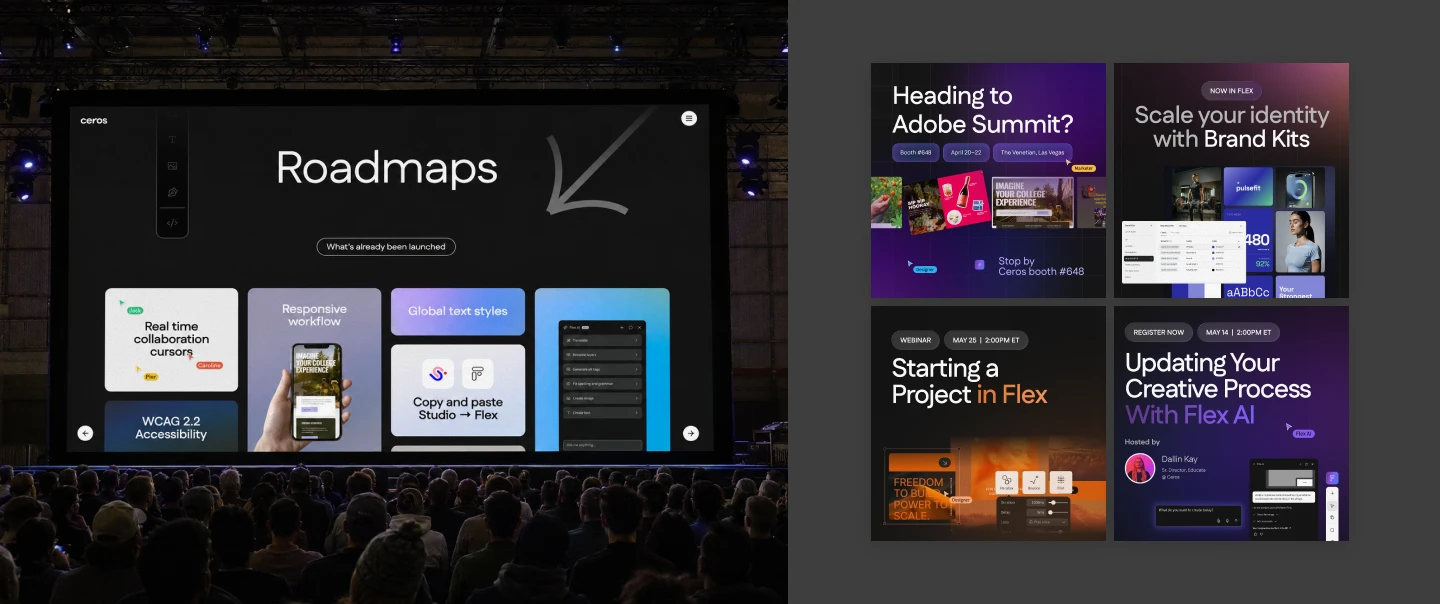Image resolution: width=1440 pixels, height=604 pixels.
Task: Select the text tool icon in vertical toolbar
Action: pyautogui.click(x=172, y=139)
